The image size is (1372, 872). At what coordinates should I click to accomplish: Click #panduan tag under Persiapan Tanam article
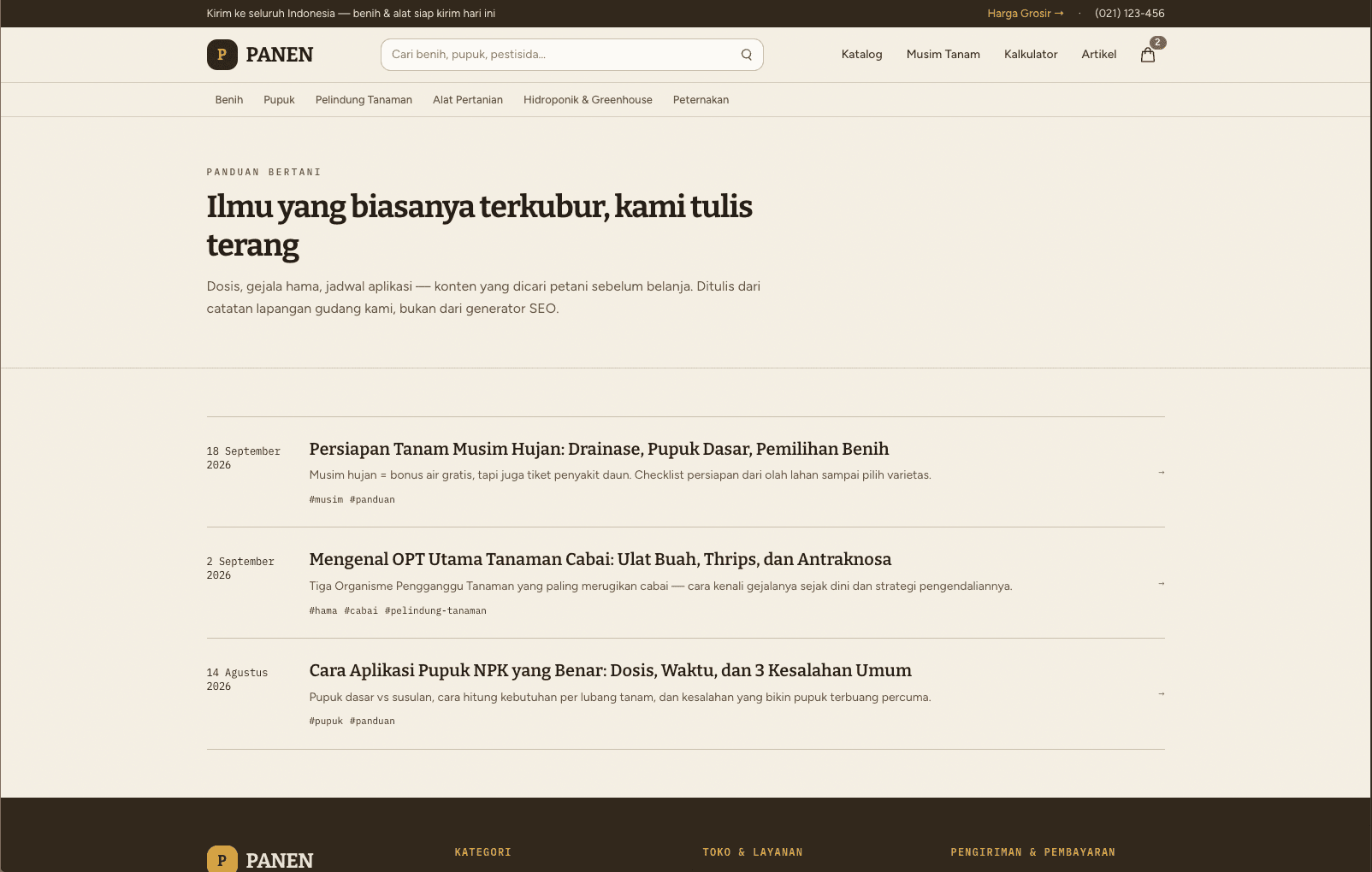point(372,500)
